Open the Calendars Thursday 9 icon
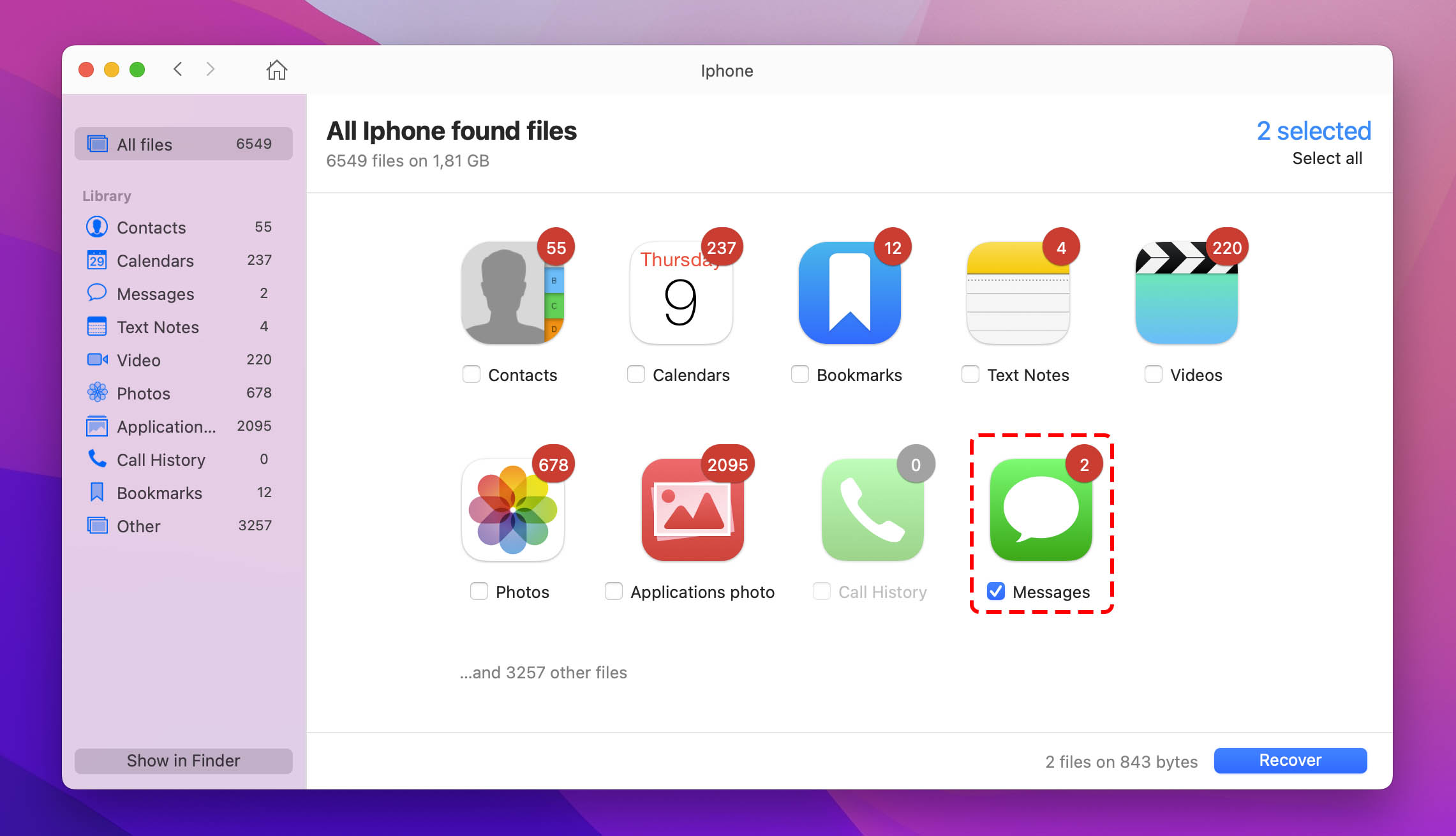Screen dimensions: 1456x836 click(681, 293)
